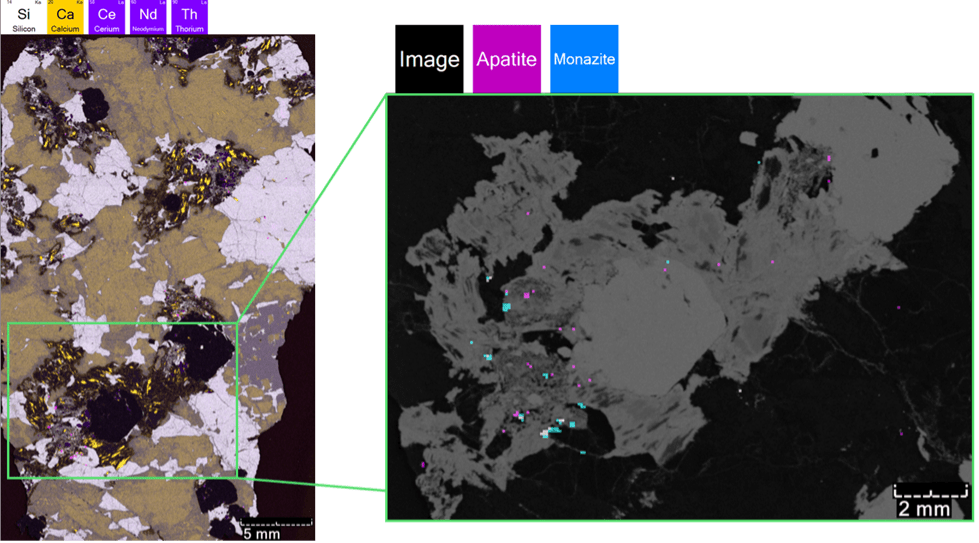Click the magenta apatite spot in the upper-right grain
This screenshot has height=543, width=979.
[828, 157]
